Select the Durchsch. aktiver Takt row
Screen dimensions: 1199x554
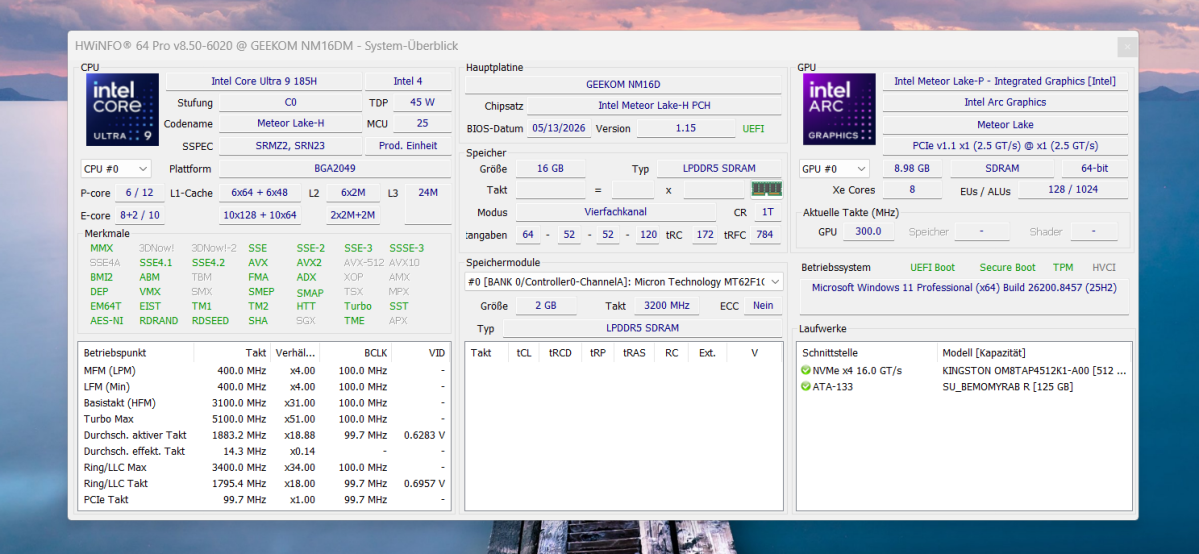[265, 435]
